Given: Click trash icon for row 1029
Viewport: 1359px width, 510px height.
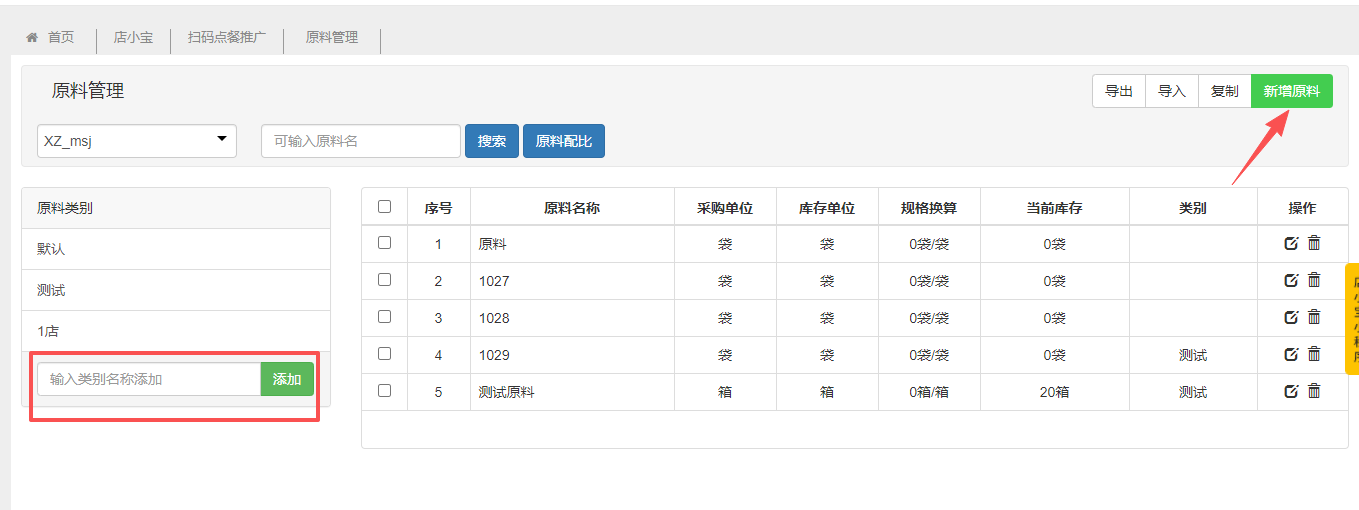Looking at the screenshot, I should point(1314,354).
